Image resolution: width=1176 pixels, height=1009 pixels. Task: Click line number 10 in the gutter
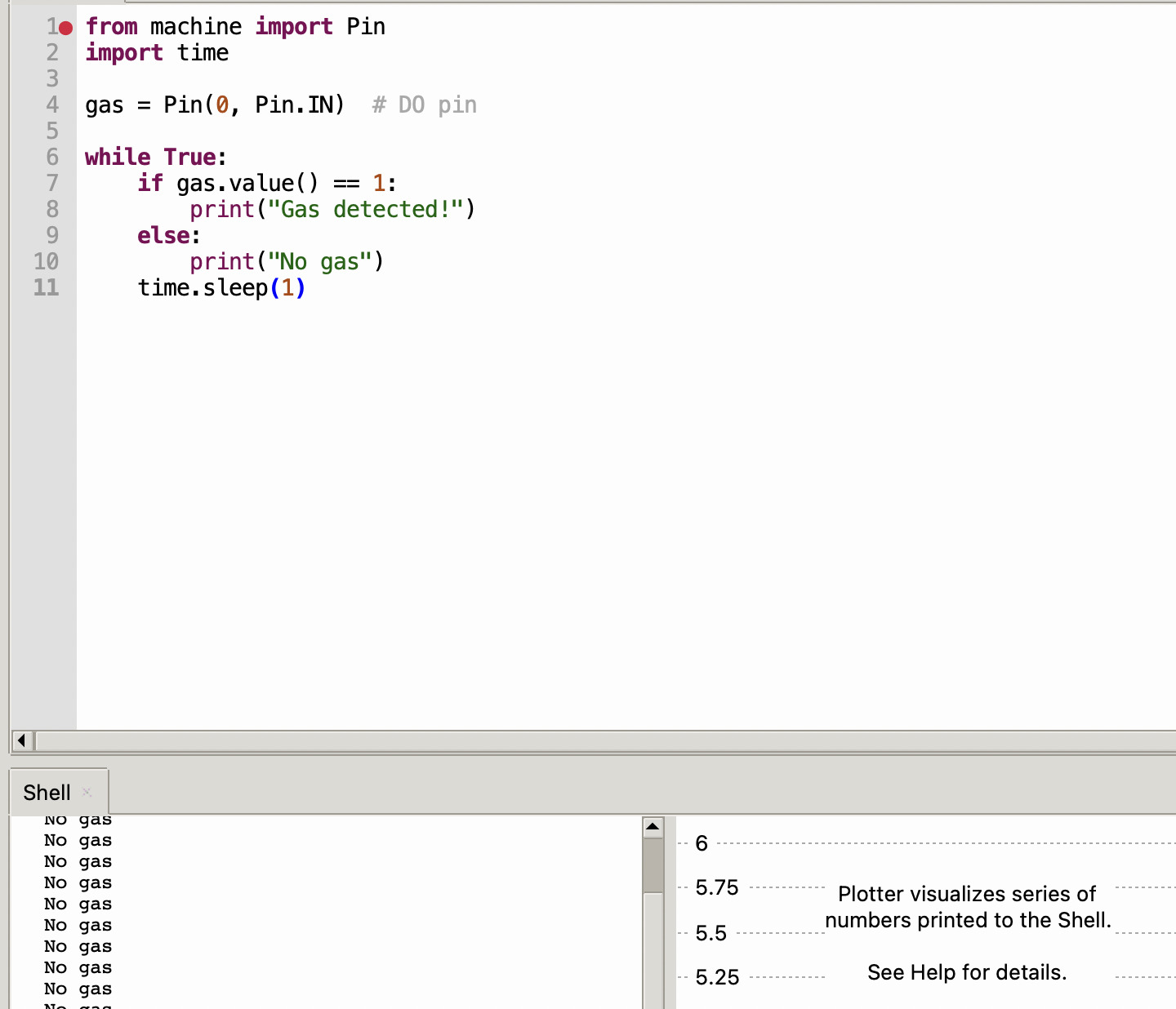(x=47, y=262)
